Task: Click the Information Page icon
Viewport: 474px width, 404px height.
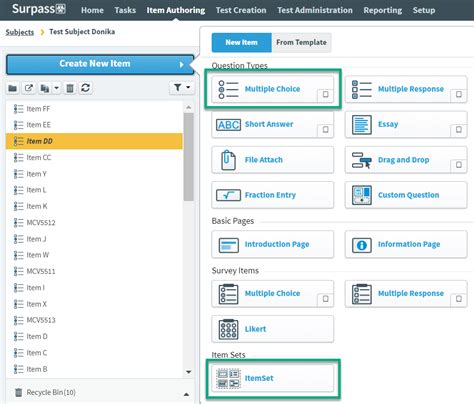Action: [x=362, y=245]
